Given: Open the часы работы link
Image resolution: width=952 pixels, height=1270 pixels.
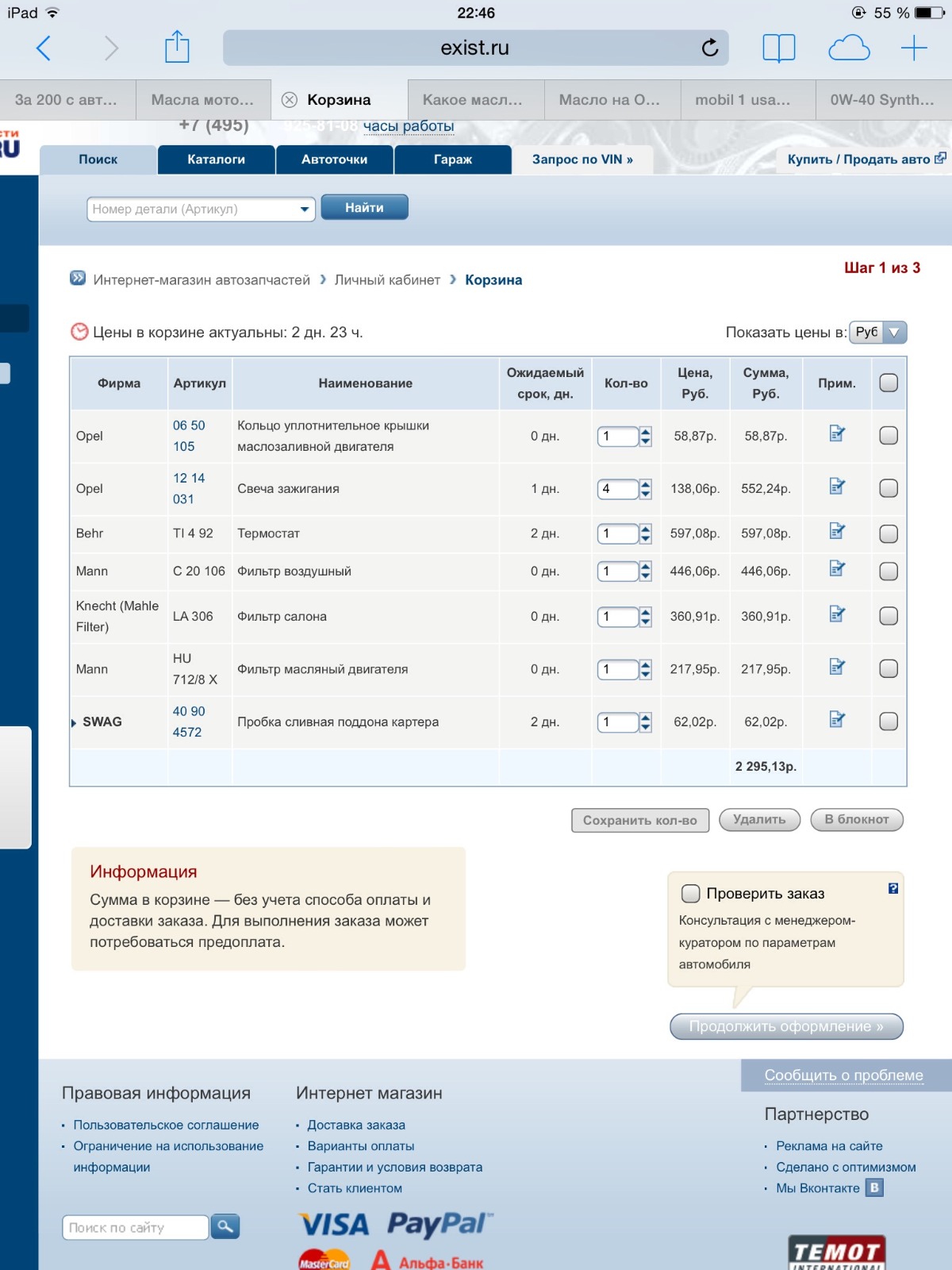Looking at the screenshot, I should point(409,125).
